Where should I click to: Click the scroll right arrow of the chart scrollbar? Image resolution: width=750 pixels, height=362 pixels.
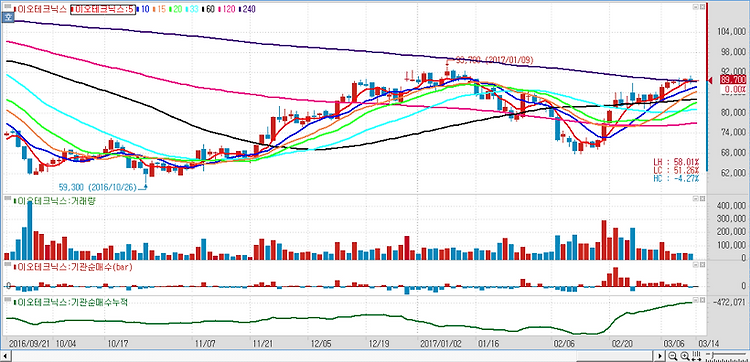[x=660, y=356]
